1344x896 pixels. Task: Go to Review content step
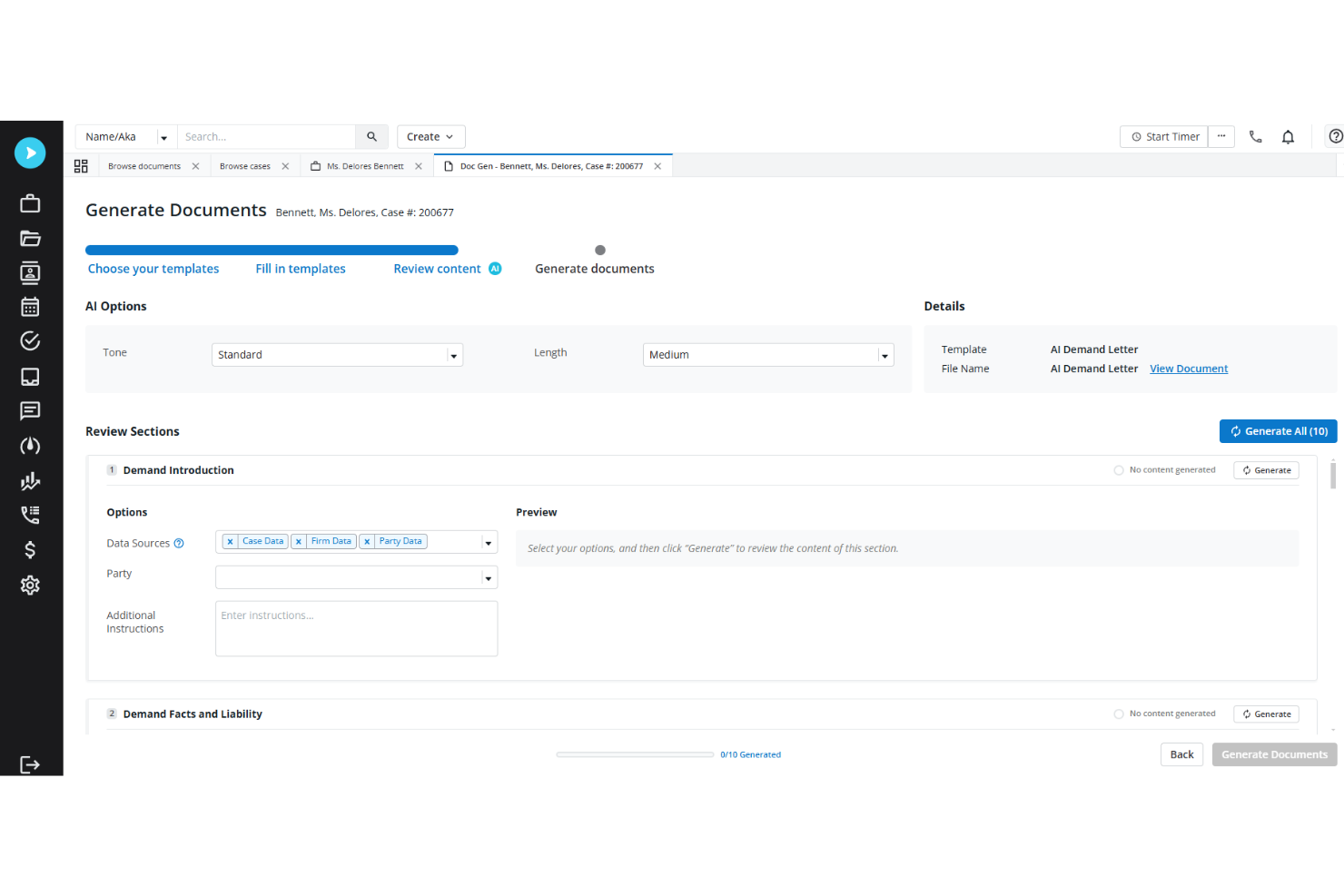tap(437, 269)
